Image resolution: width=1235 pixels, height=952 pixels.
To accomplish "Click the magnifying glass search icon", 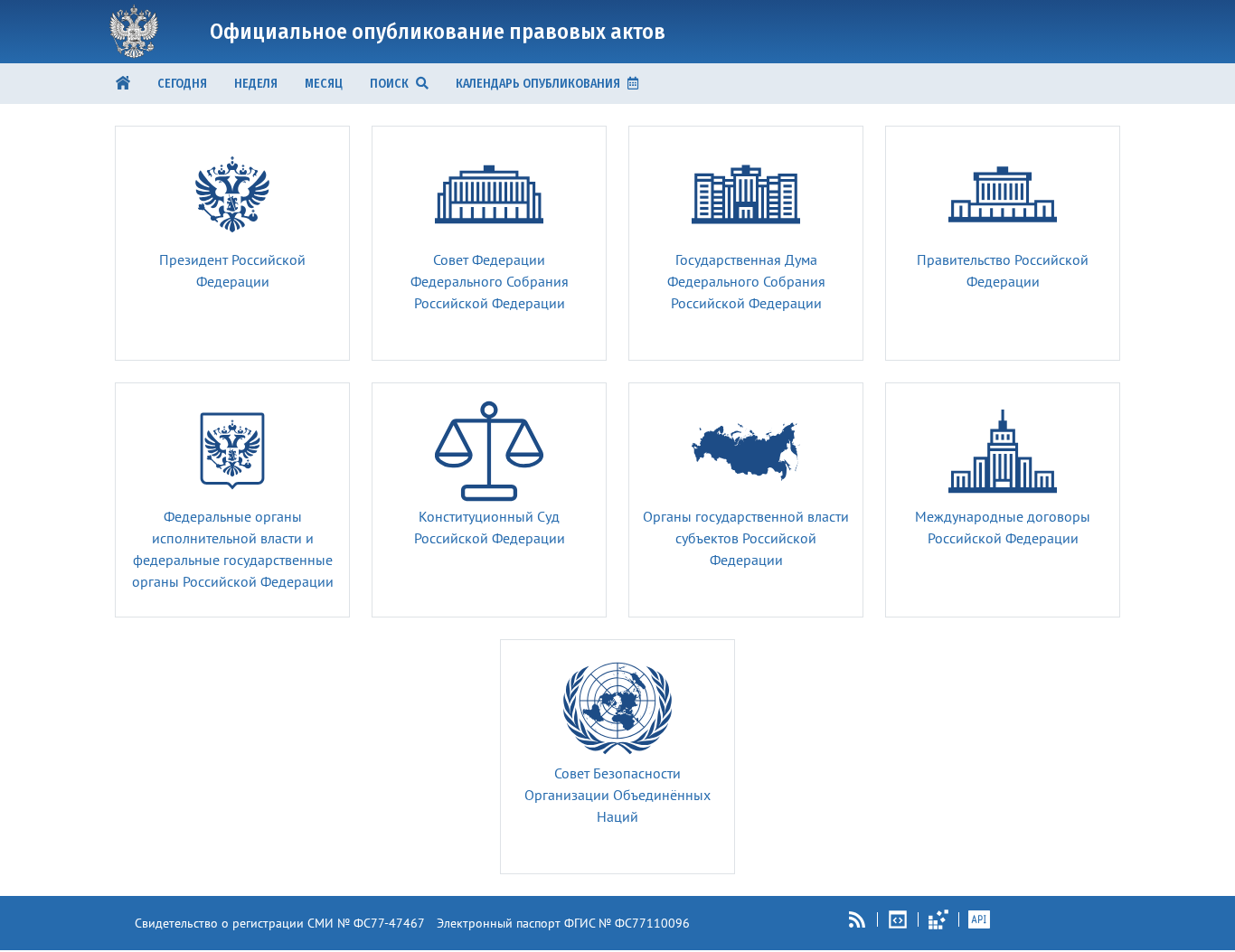I will [x=421, y=83].
